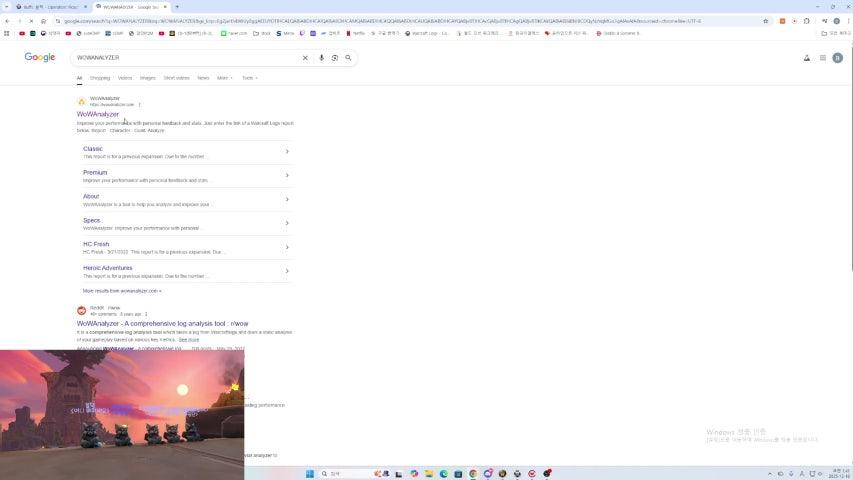
Task: Start a voice search with the microphone icon
Action: tap(321, 58)
